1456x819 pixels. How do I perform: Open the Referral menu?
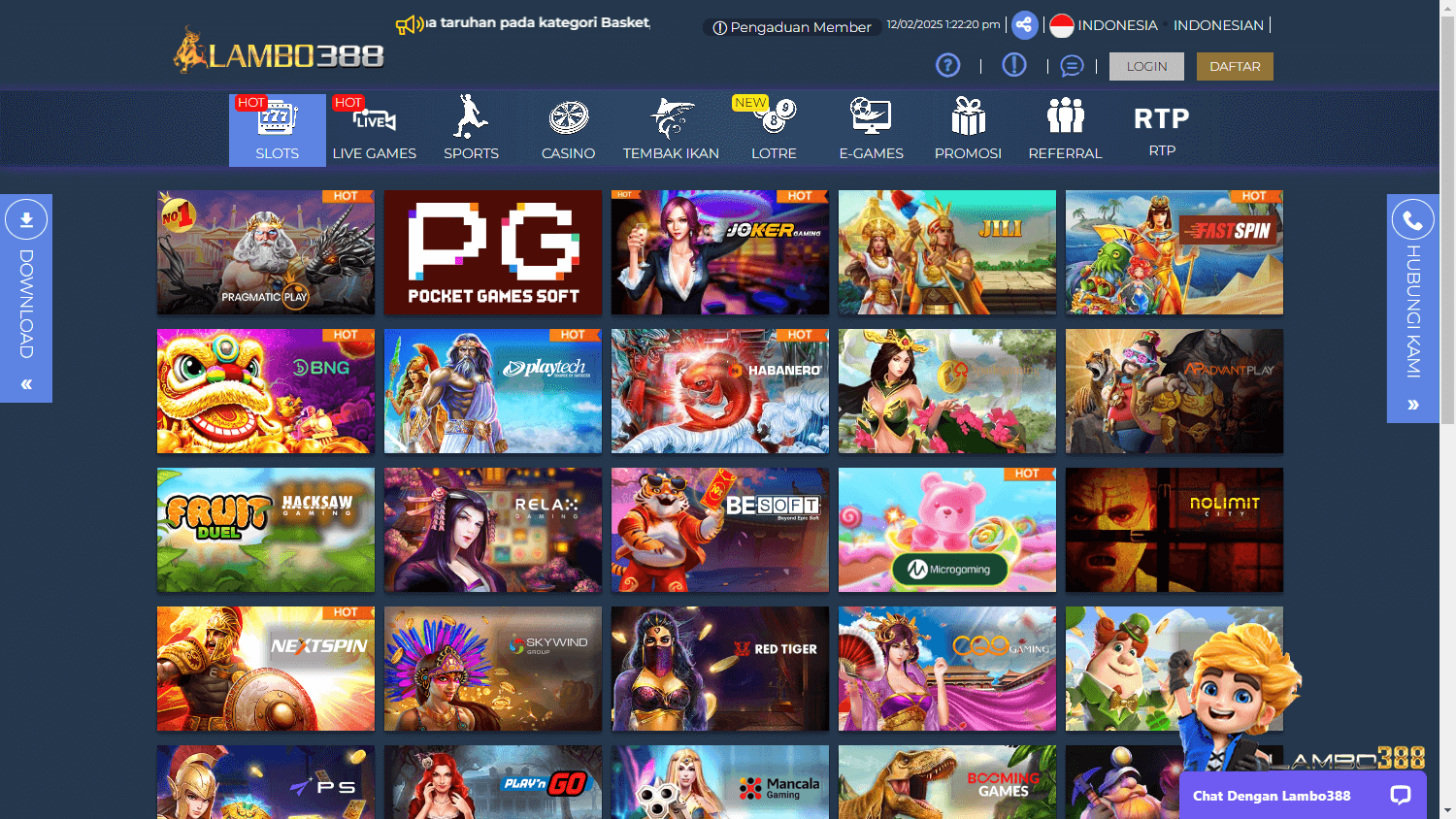pyautogui.click(x=1065, y=130)
